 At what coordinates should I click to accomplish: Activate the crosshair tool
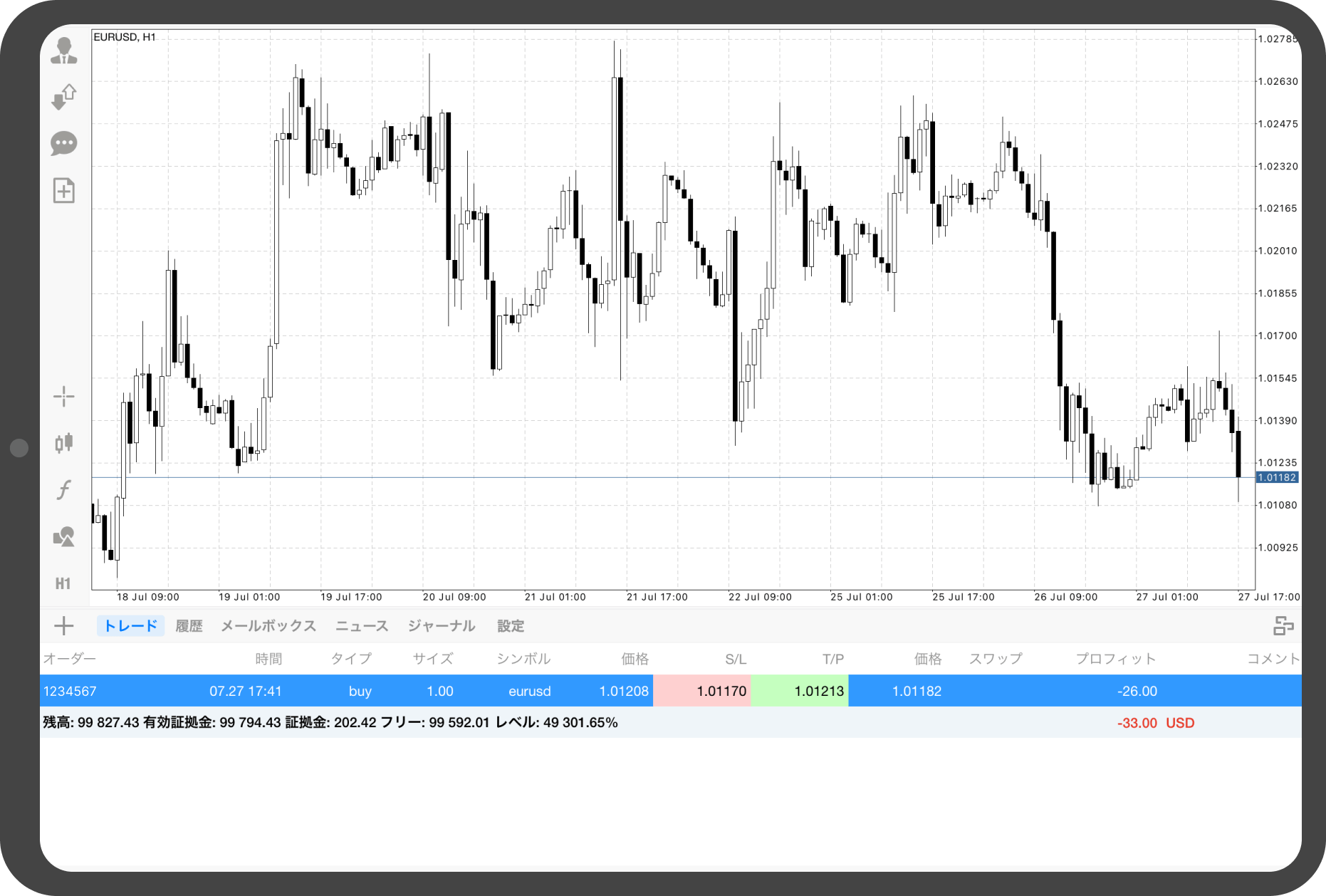click(63, 396)
